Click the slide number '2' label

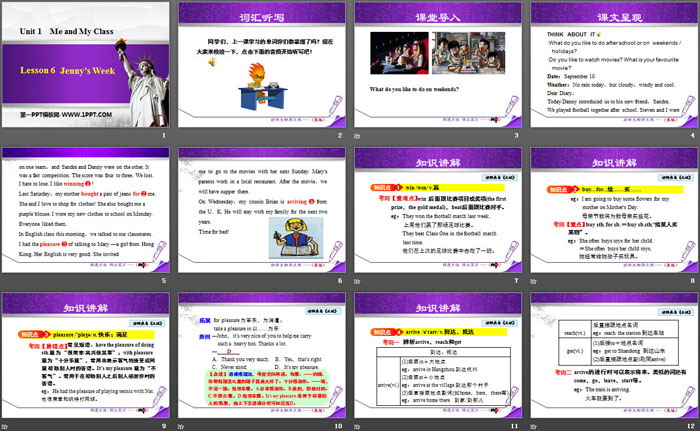(x=340, y=135)
